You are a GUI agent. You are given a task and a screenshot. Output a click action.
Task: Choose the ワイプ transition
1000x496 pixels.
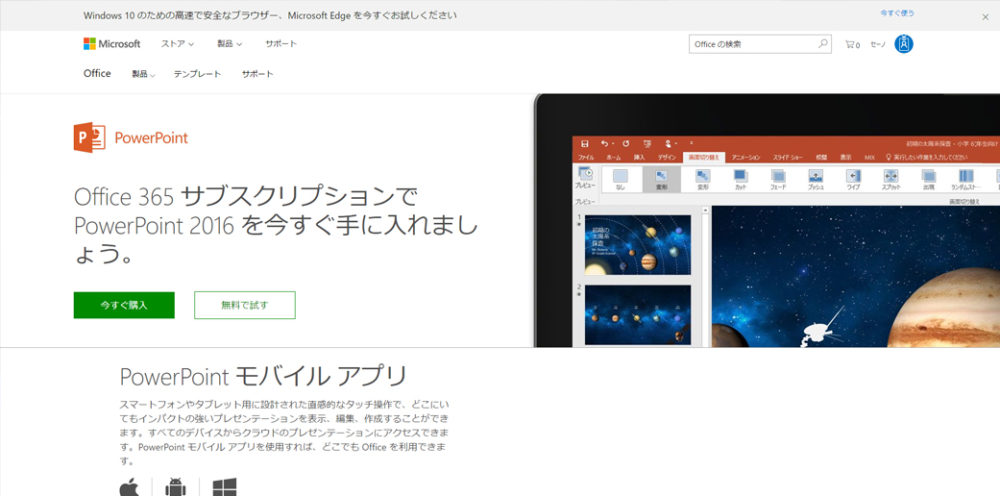tap(853, 179)
